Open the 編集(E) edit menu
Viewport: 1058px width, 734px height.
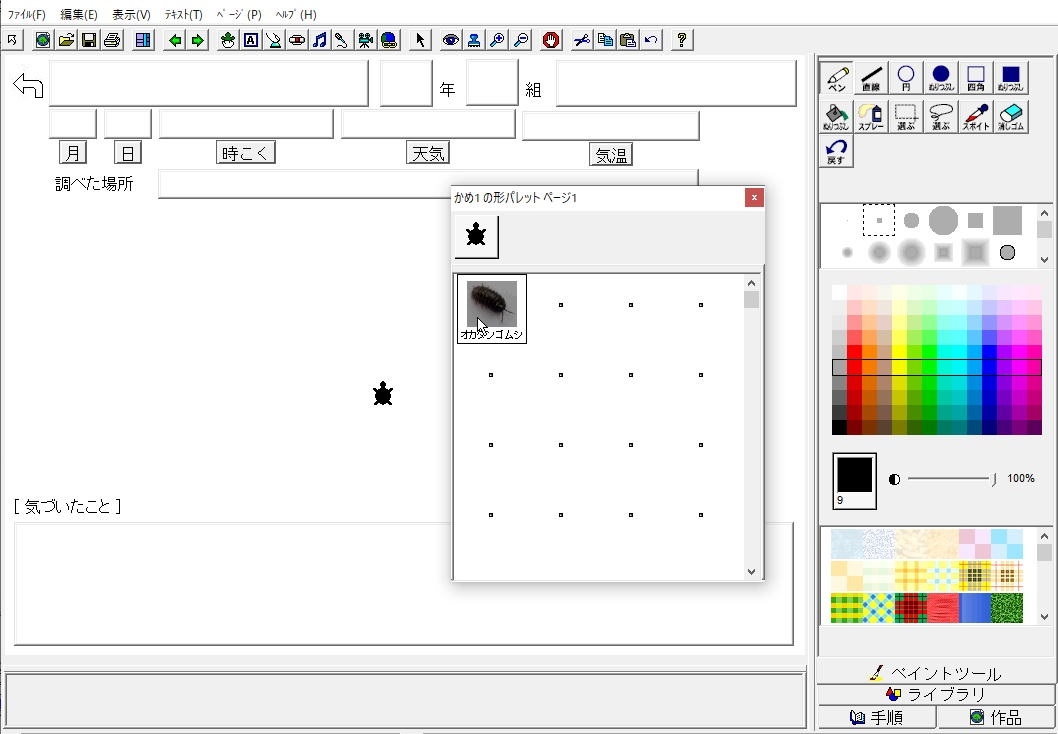click(x=79, y=15)
